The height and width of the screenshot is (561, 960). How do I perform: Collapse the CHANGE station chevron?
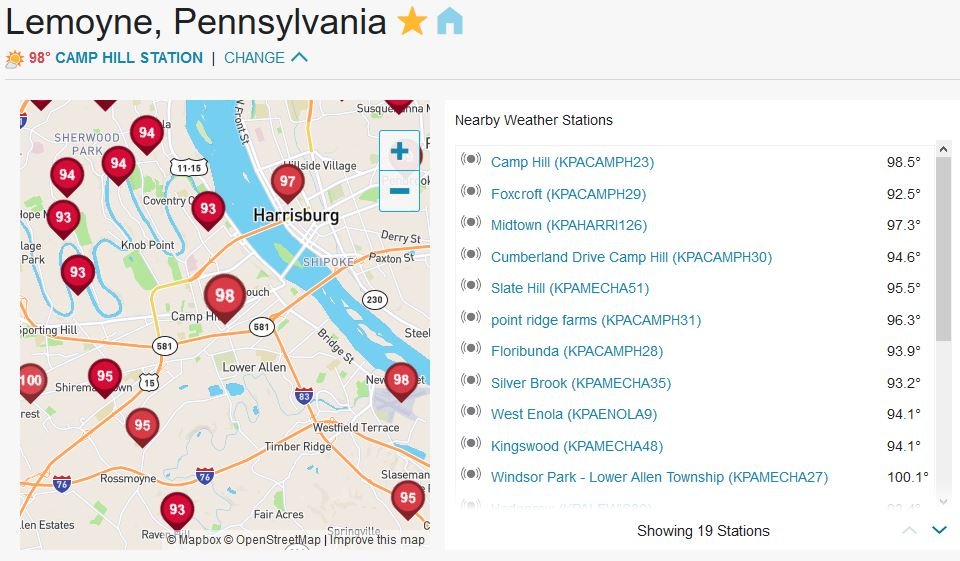point(299,57)
